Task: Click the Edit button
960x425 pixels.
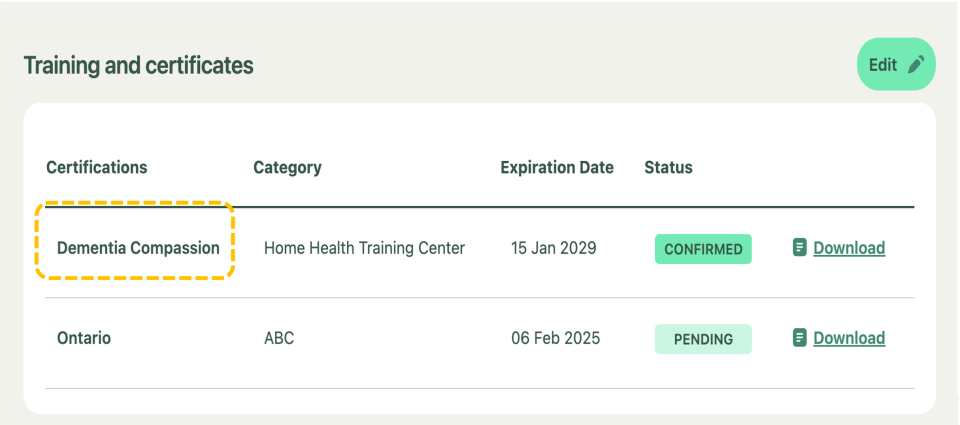Action: [x=896, y=65]
